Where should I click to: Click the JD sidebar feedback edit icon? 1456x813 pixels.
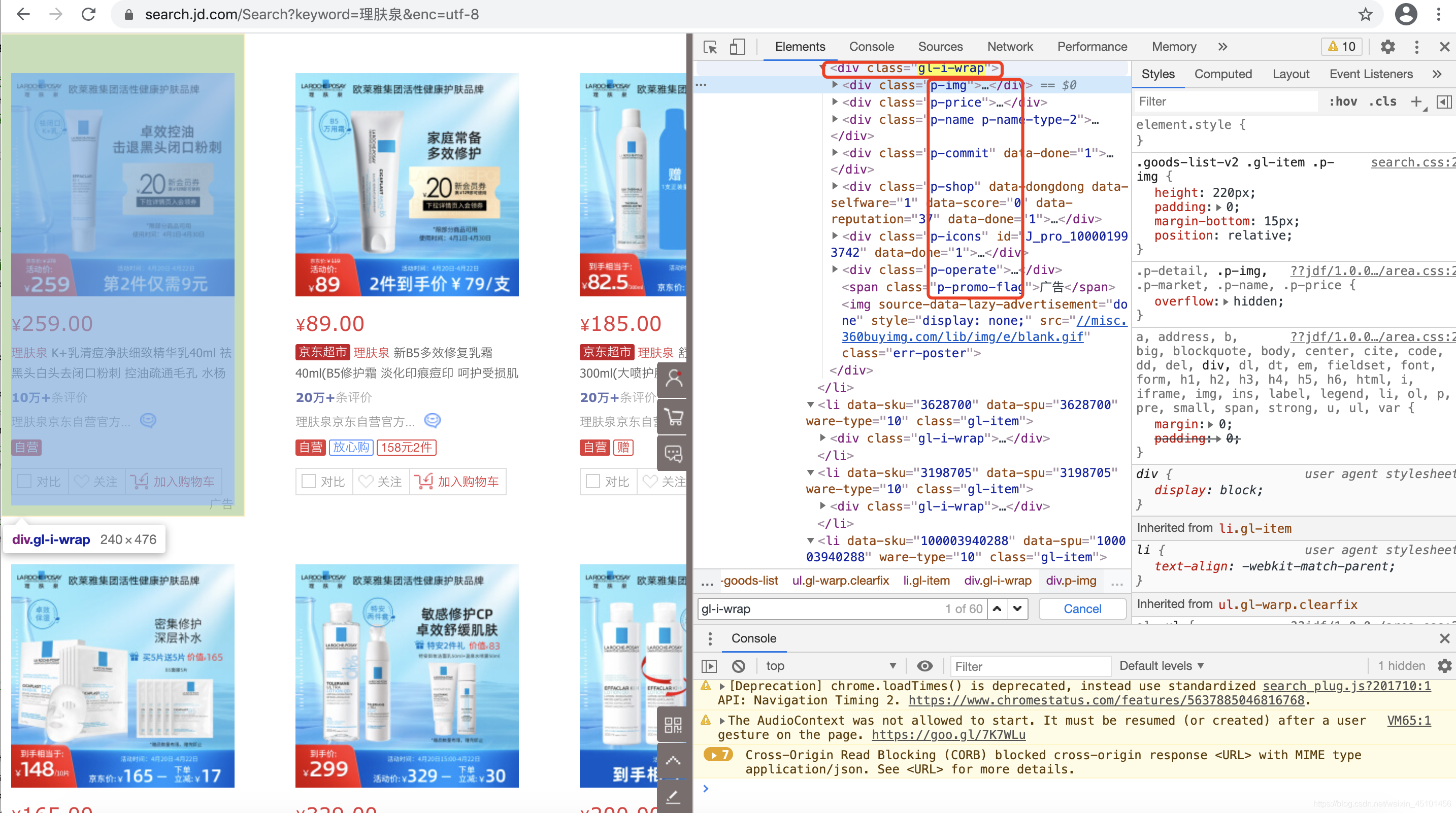tap(673, 797)
